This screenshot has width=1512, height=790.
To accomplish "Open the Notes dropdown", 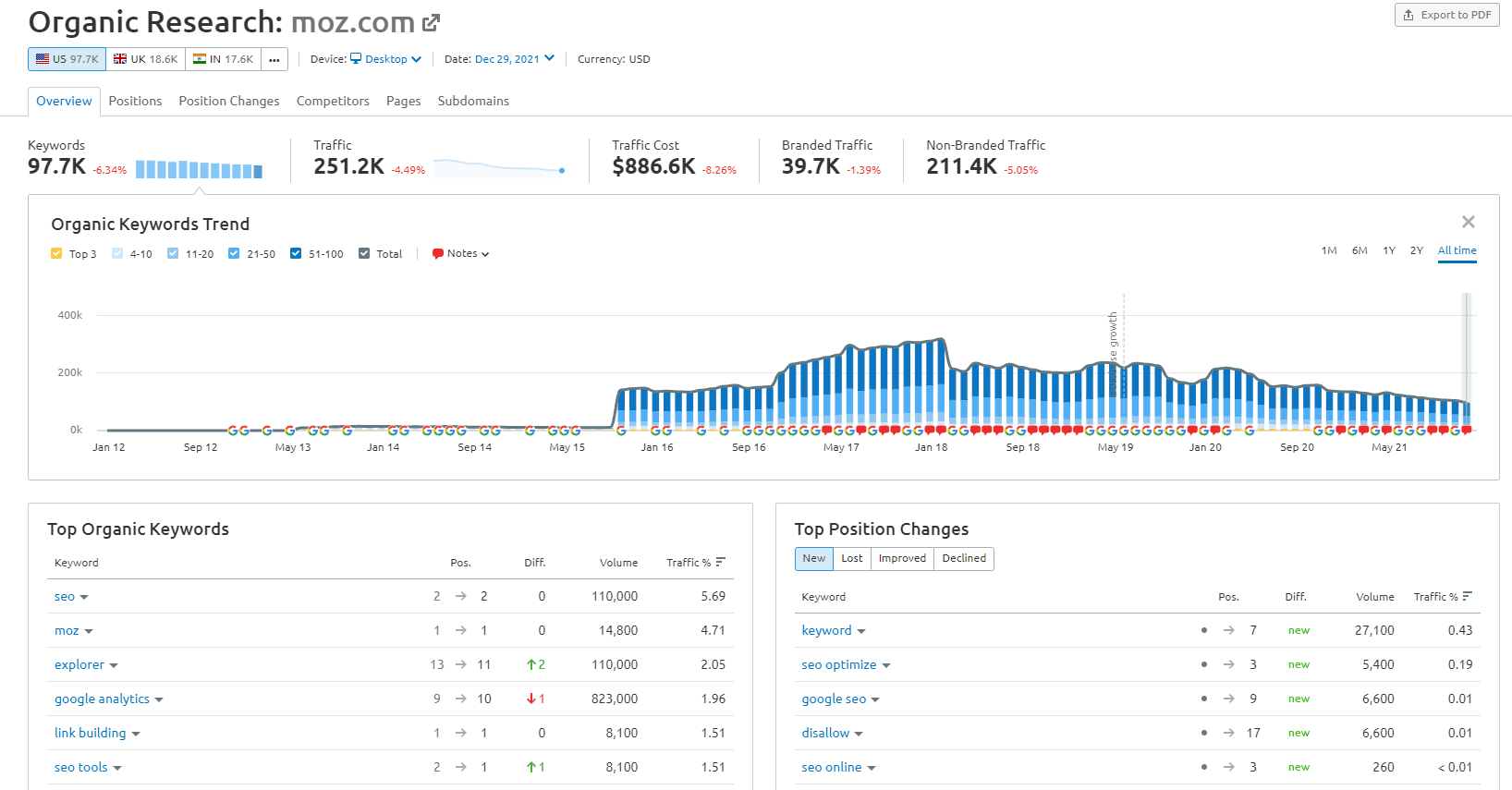I will tap(460, 253).
